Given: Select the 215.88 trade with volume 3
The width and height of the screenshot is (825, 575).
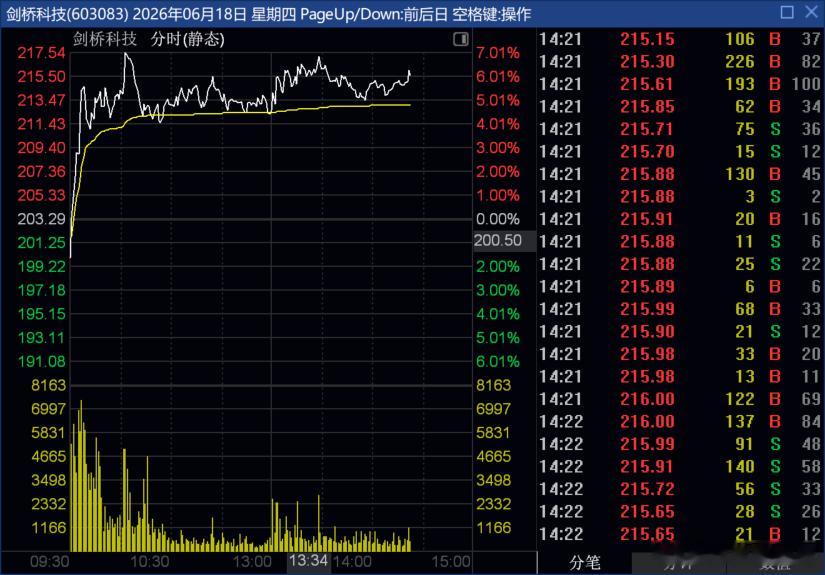Looking at the screenshot, I should [x=679, y=197].
